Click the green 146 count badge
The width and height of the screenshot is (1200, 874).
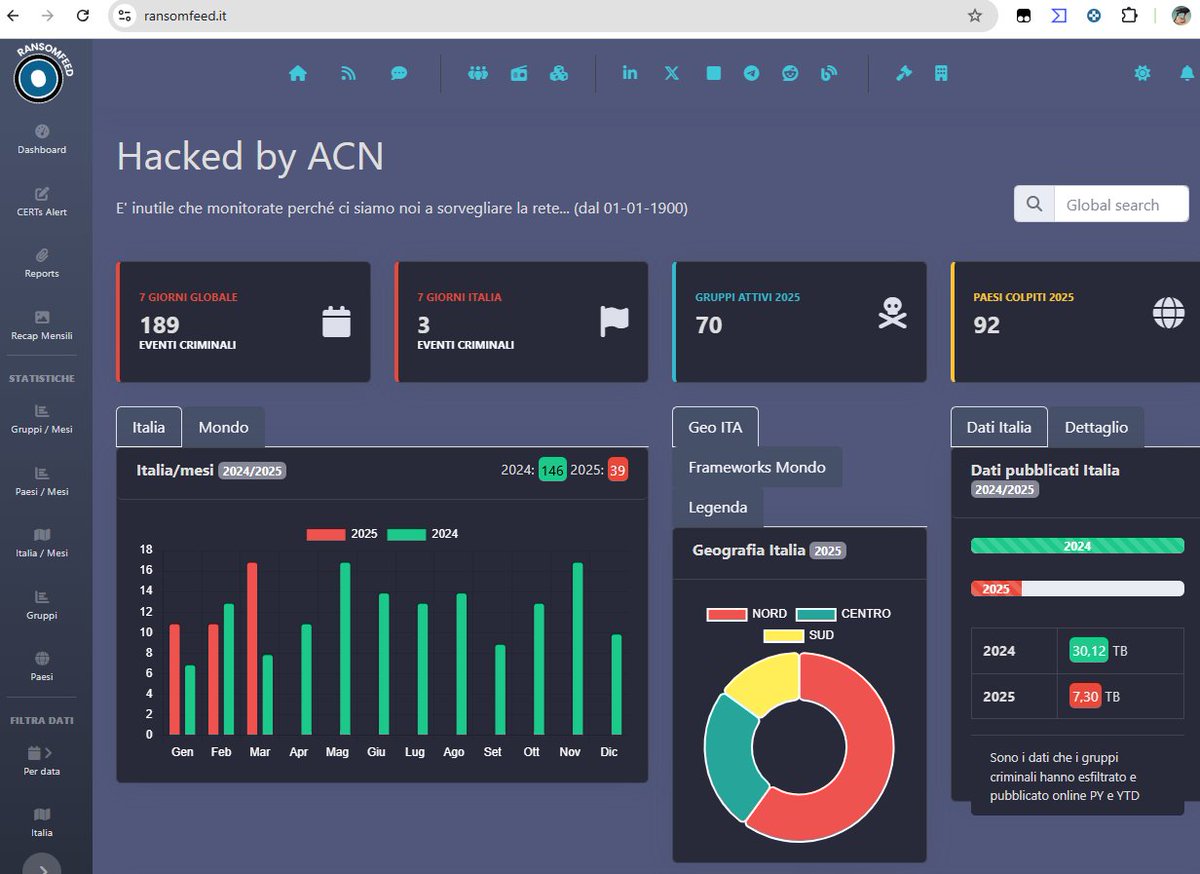coord(552,470)
